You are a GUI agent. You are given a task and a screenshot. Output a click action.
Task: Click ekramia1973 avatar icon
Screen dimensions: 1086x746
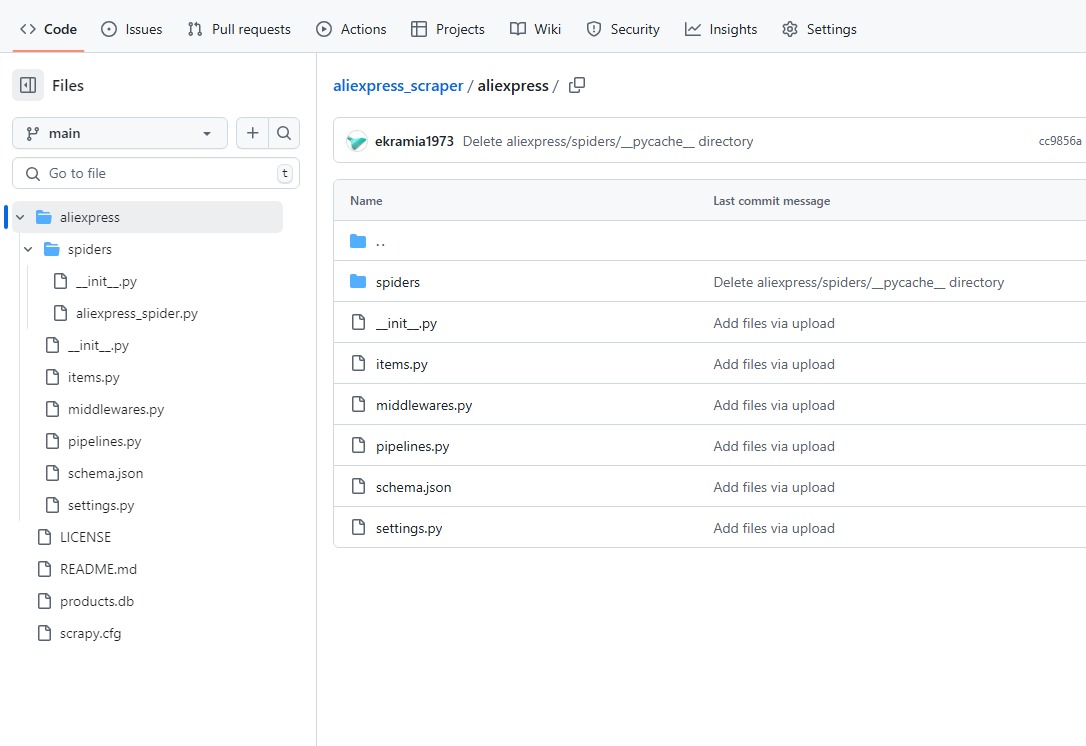click(357, 141)
